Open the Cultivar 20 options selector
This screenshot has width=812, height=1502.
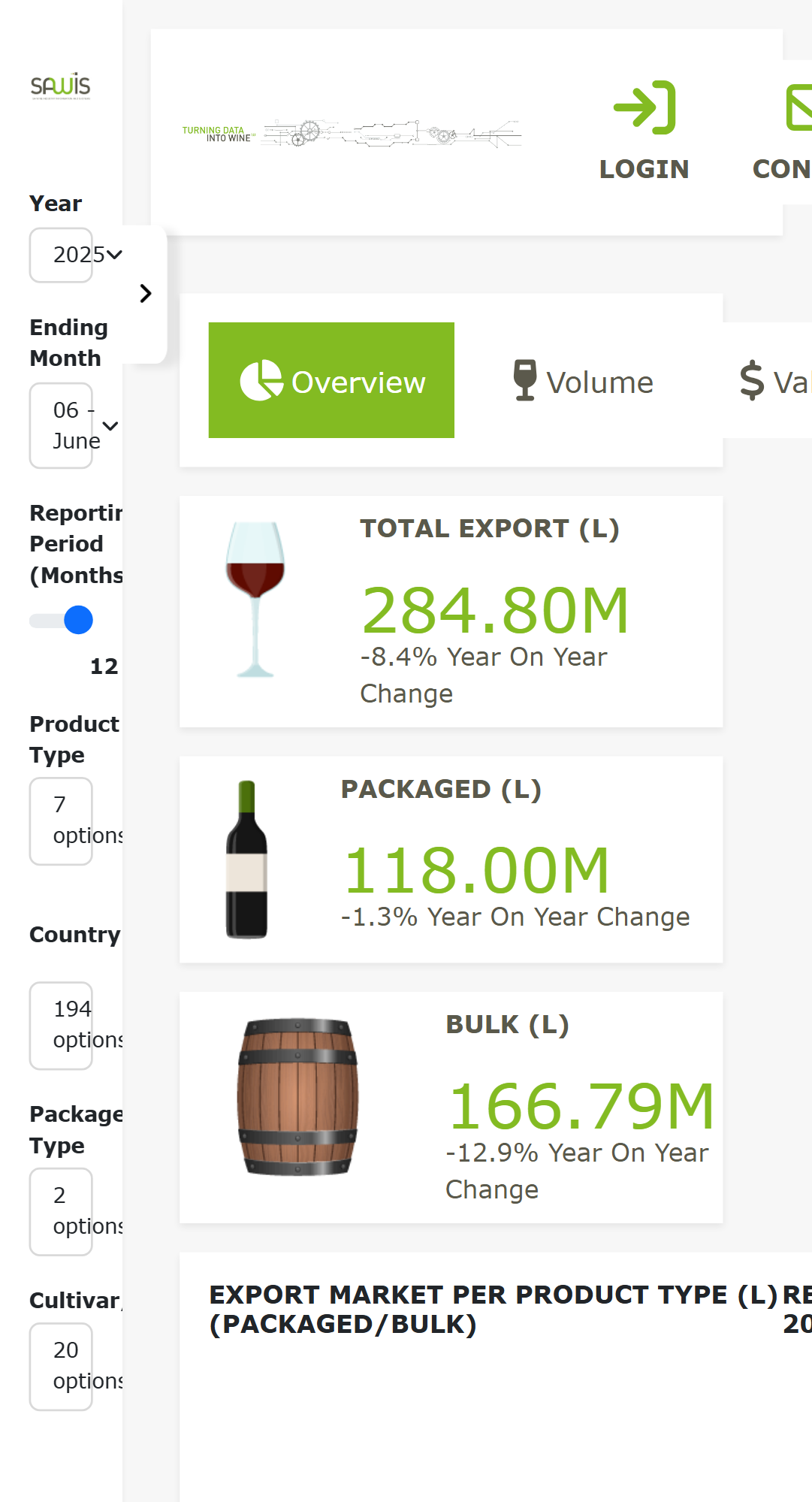coord(76,1367)
